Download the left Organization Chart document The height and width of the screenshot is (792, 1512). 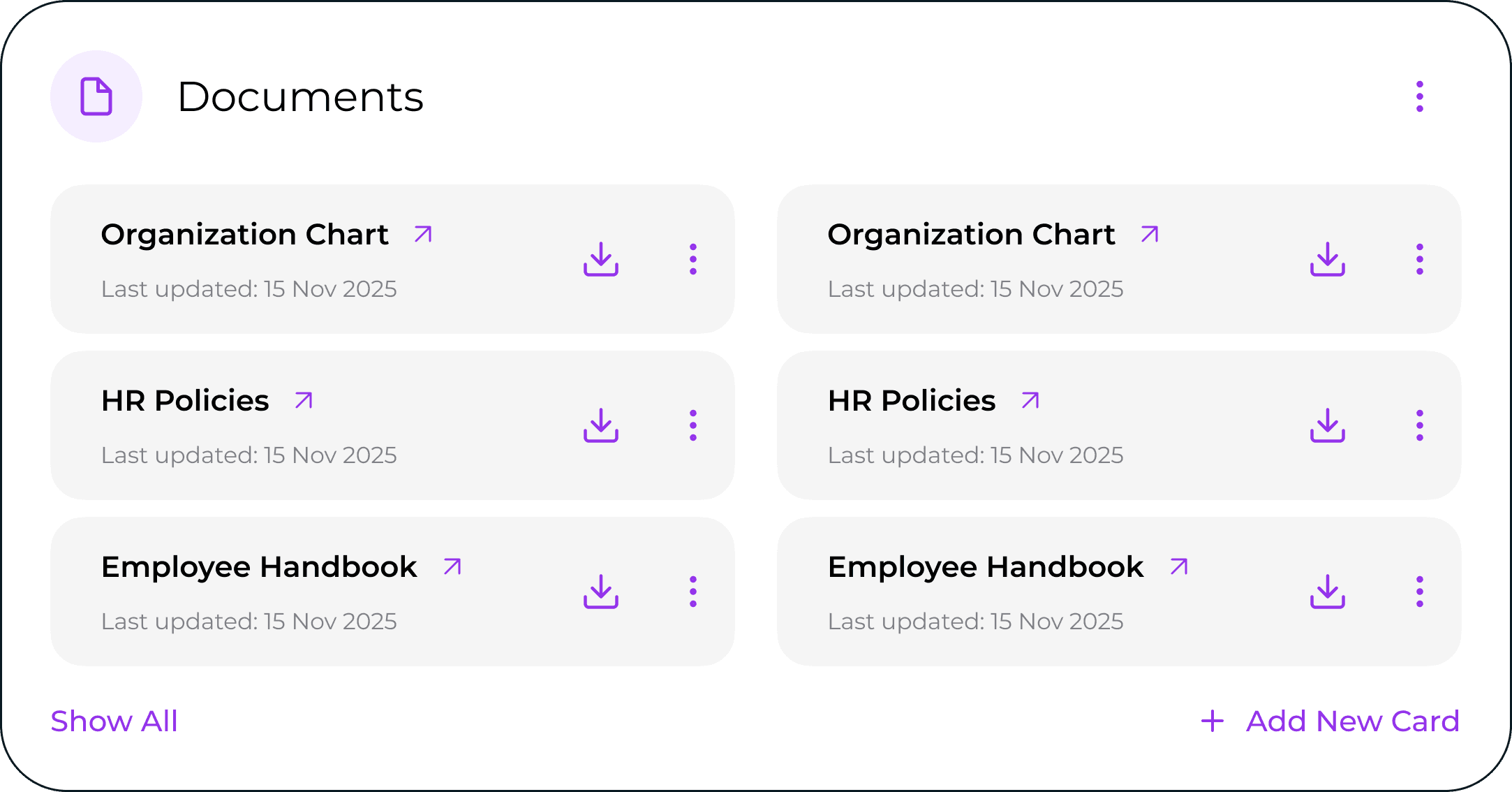click(x=601, y=259)
